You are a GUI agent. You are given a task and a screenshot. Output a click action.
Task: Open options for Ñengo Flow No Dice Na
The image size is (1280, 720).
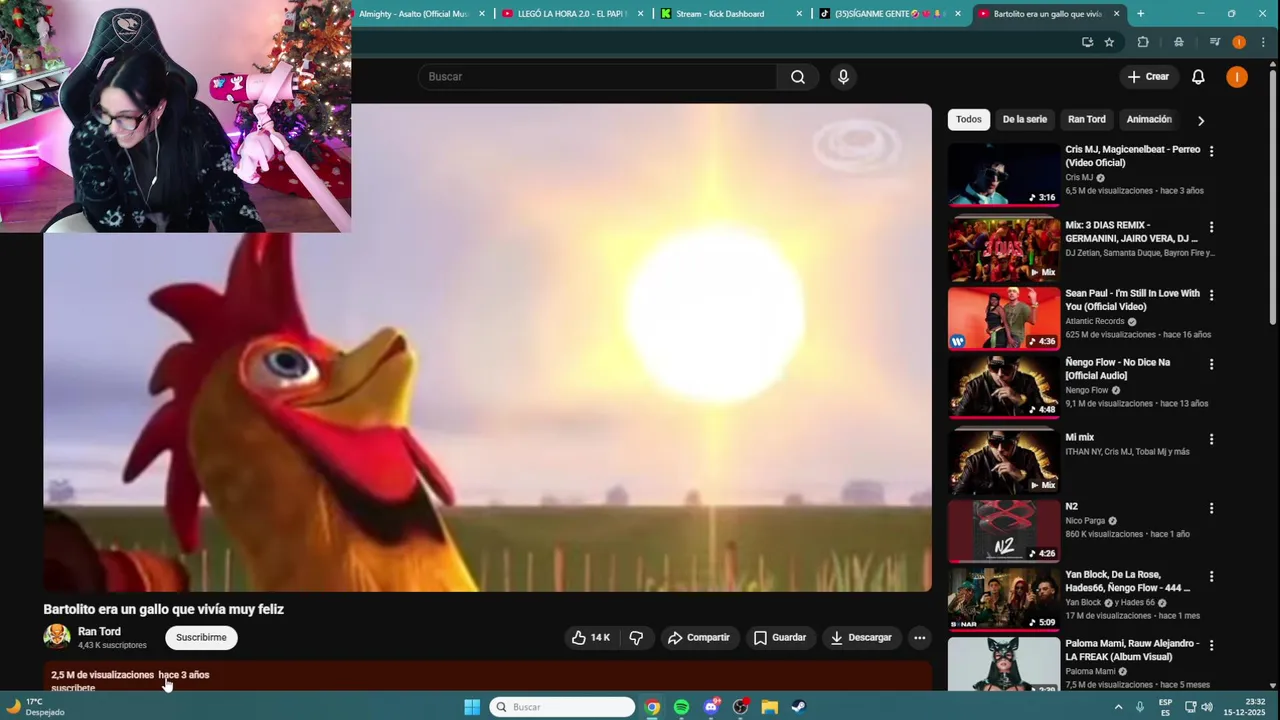click(x=1211, y=364)
